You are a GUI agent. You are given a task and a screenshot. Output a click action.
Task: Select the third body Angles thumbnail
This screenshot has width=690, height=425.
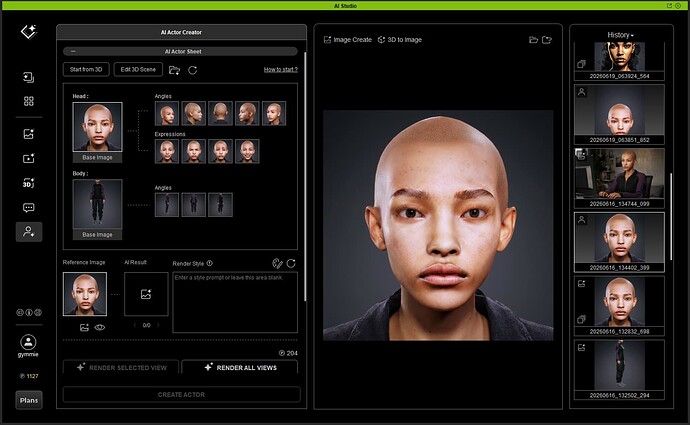(220, 205)
